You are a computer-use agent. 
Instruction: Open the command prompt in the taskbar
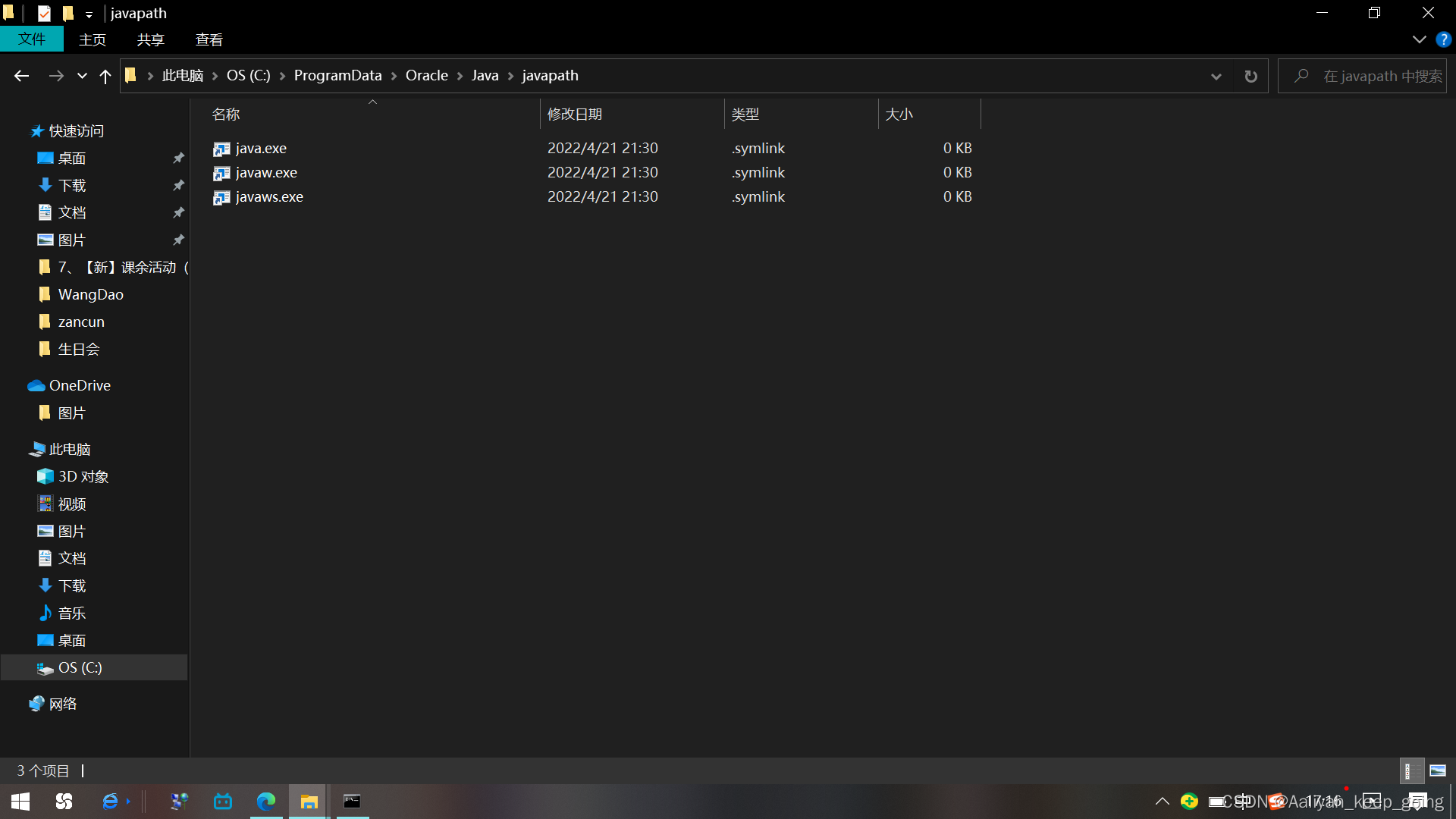click(x=352, y=802)
